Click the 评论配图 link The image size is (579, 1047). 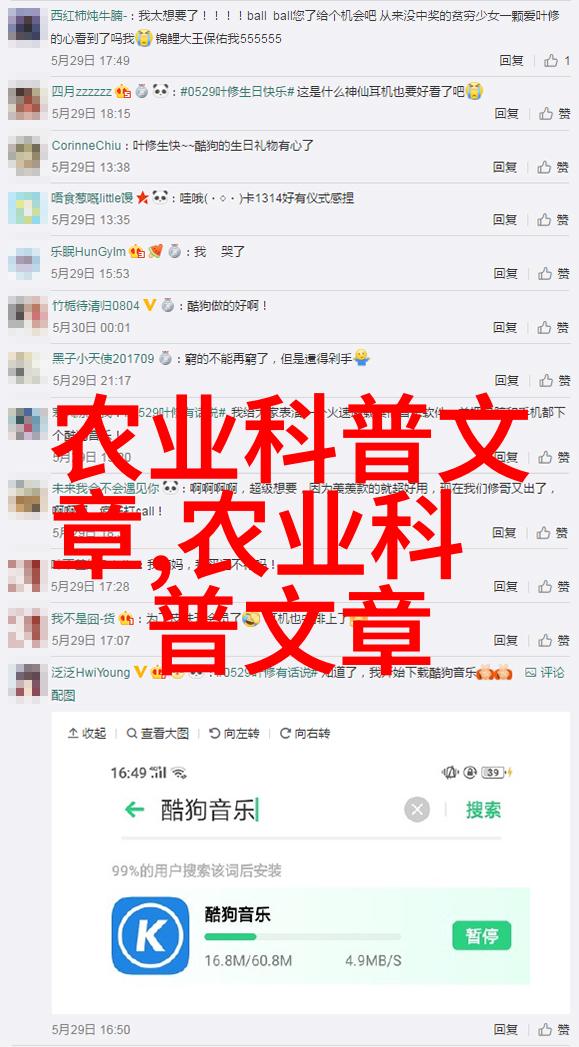(x=545, y=672)
